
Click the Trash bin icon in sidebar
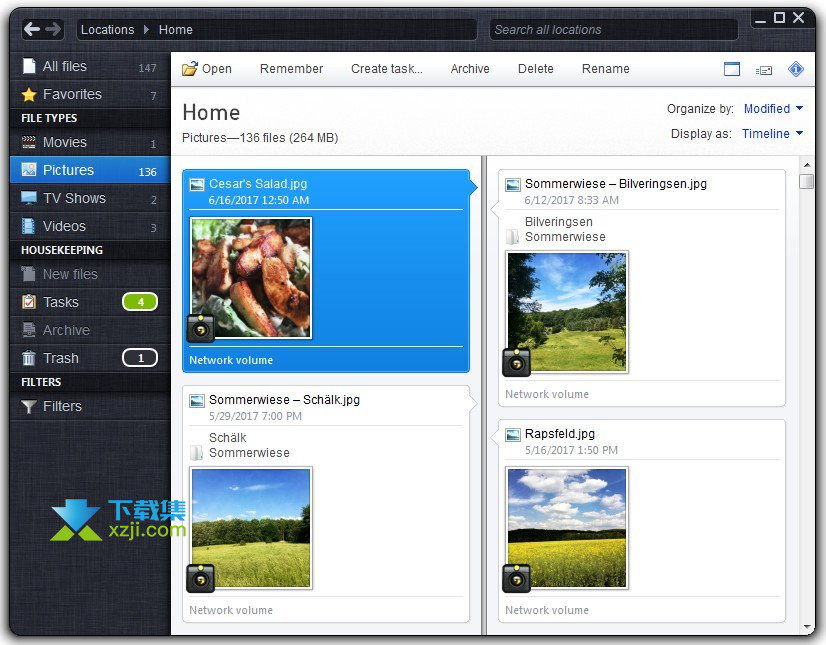click(29, 358)
